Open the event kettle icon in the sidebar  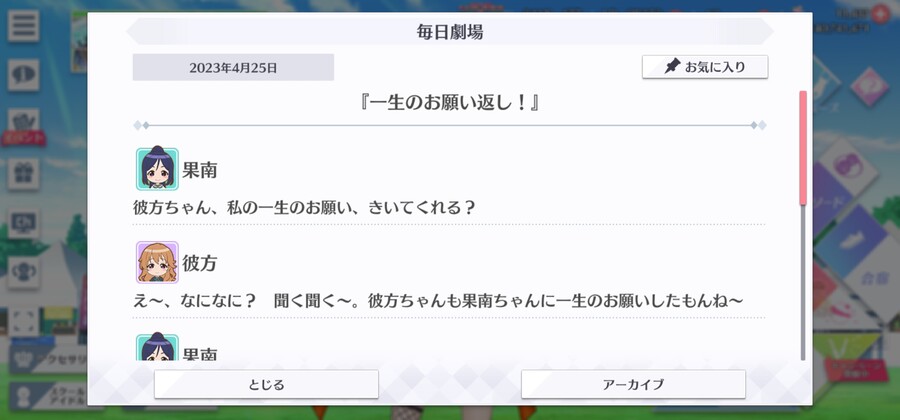24,124
